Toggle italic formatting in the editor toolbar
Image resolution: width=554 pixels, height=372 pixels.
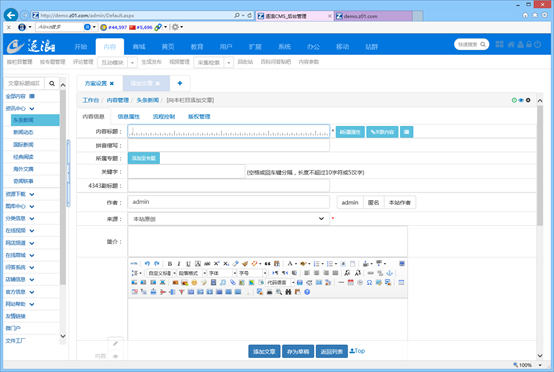[179, 264]
